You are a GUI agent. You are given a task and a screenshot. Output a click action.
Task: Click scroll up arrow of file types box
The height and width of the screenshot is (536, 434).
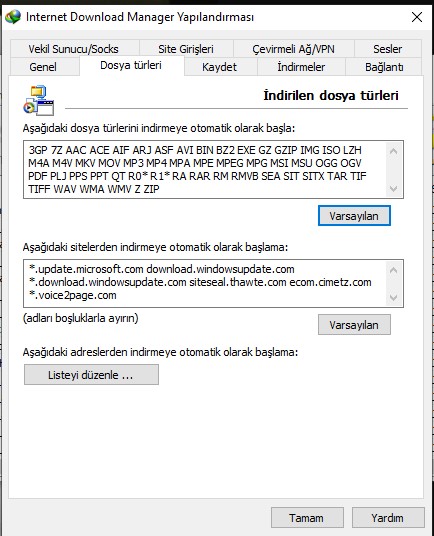click(394, 151)
